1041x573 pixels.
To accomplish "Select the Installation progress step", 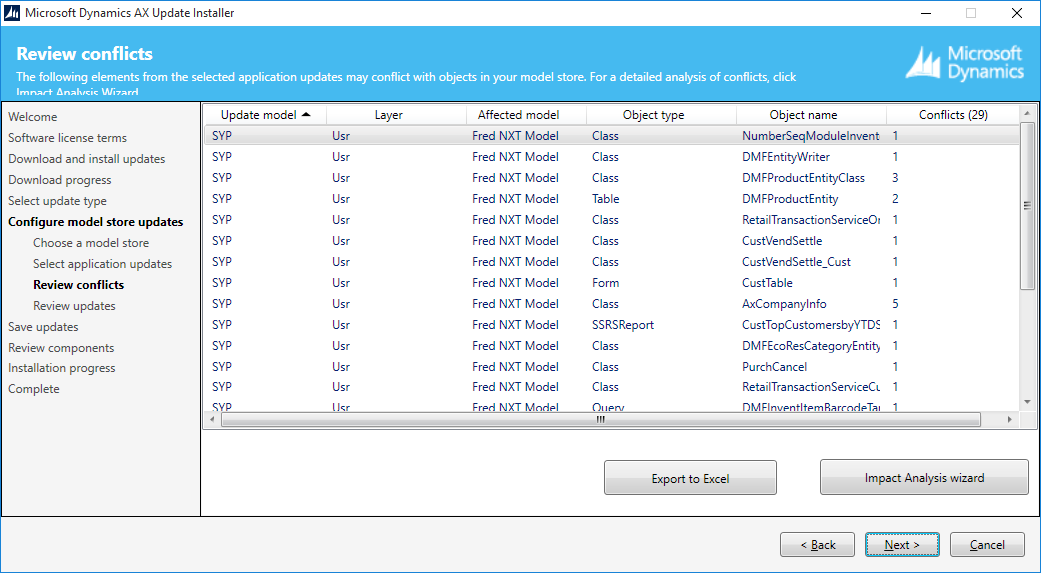I will click(x=62, y=368).
